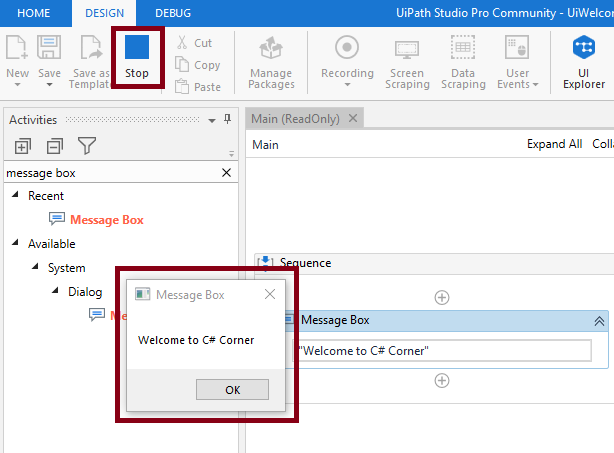Click the Paste command
The height and width of the screenshot is (453, 614).
[198, 87]
